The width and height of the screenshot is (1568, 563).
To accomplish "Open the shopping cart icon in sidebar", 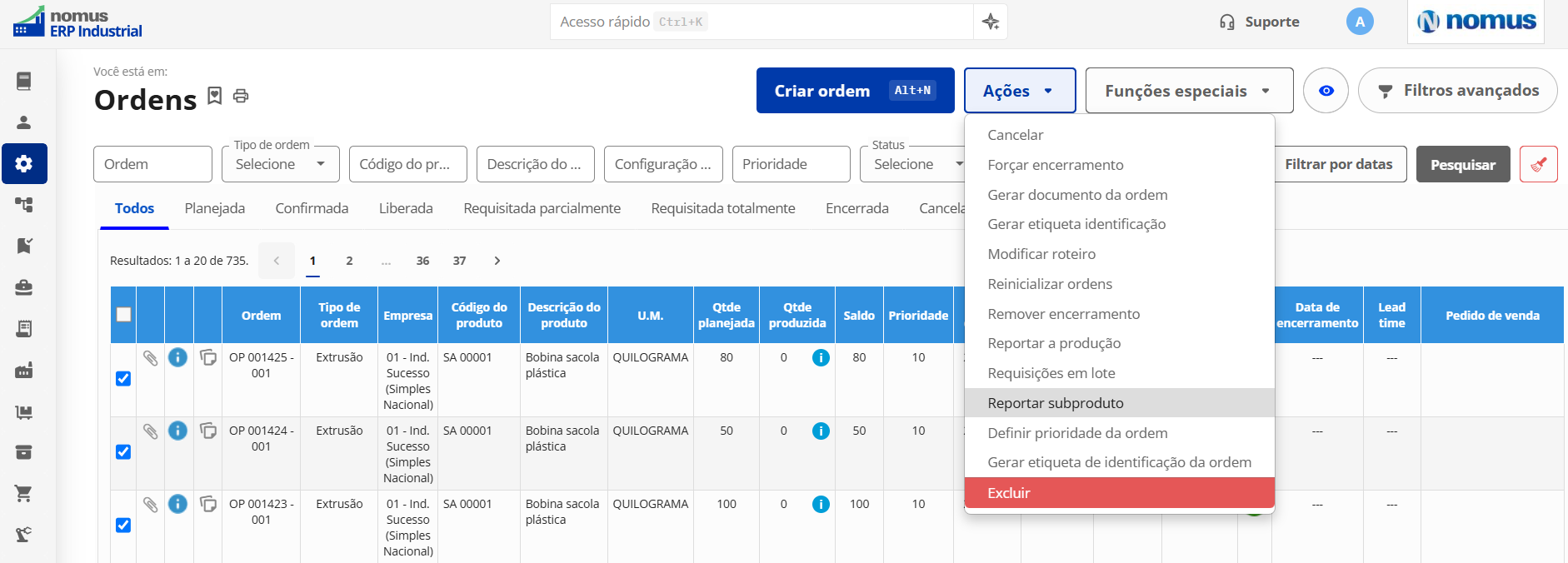I will (x=24, y=493).
